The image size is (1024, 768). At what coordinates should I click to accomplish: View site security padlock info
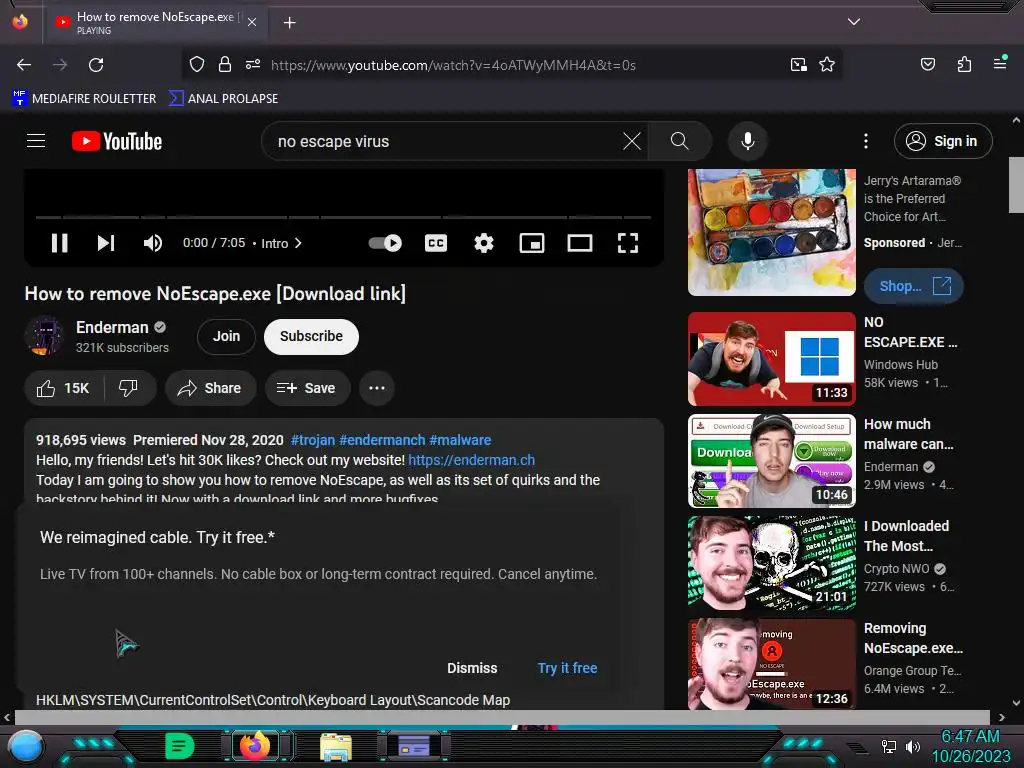coord(225,64)
